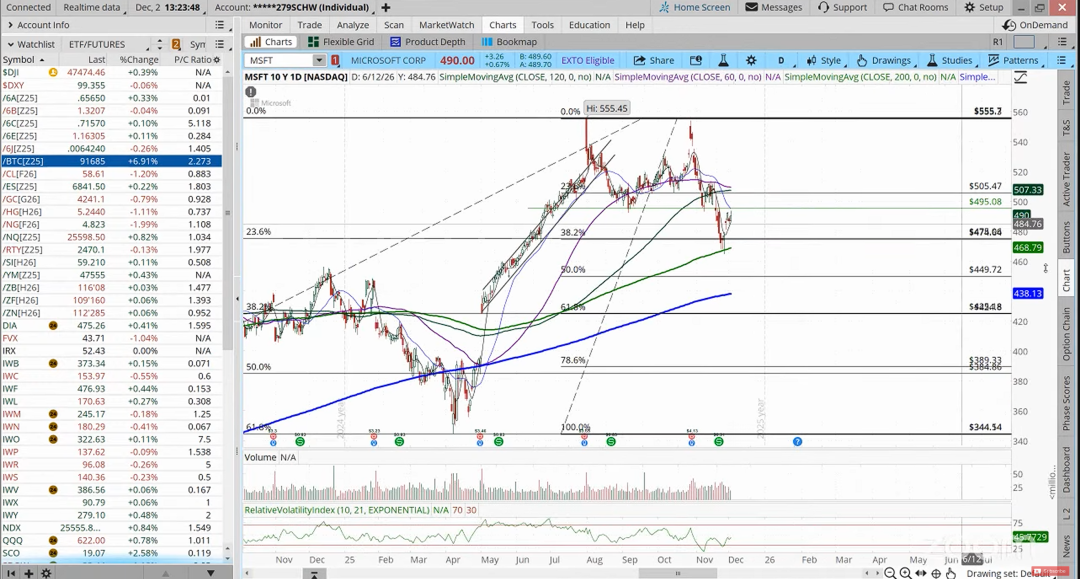This screenshot has height=579, width=1080.
Task: Open the Account Info list menu icon
Action: click(219, 25)
